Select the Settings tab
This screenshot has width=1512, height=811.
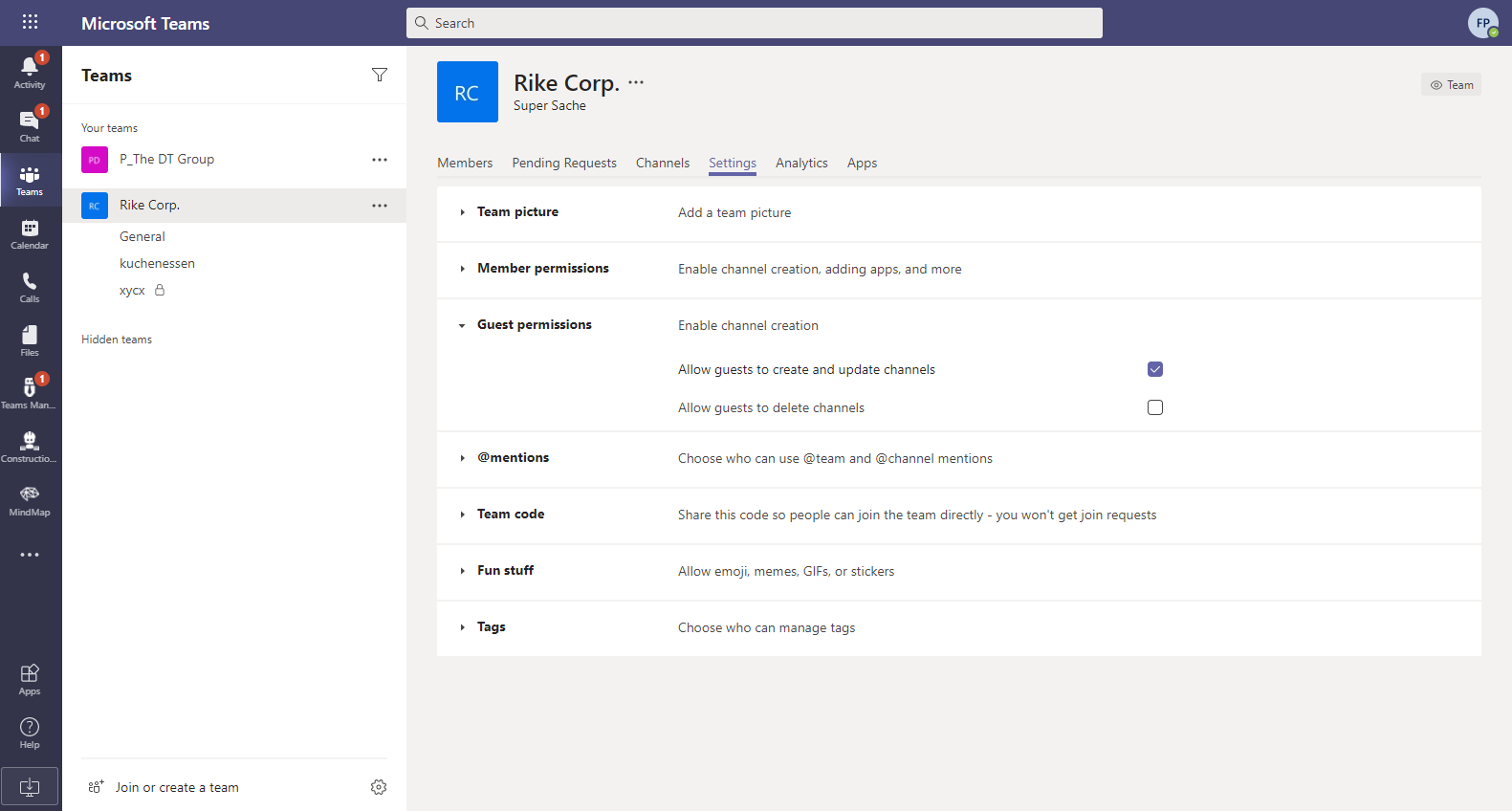(x=733, y=163)
